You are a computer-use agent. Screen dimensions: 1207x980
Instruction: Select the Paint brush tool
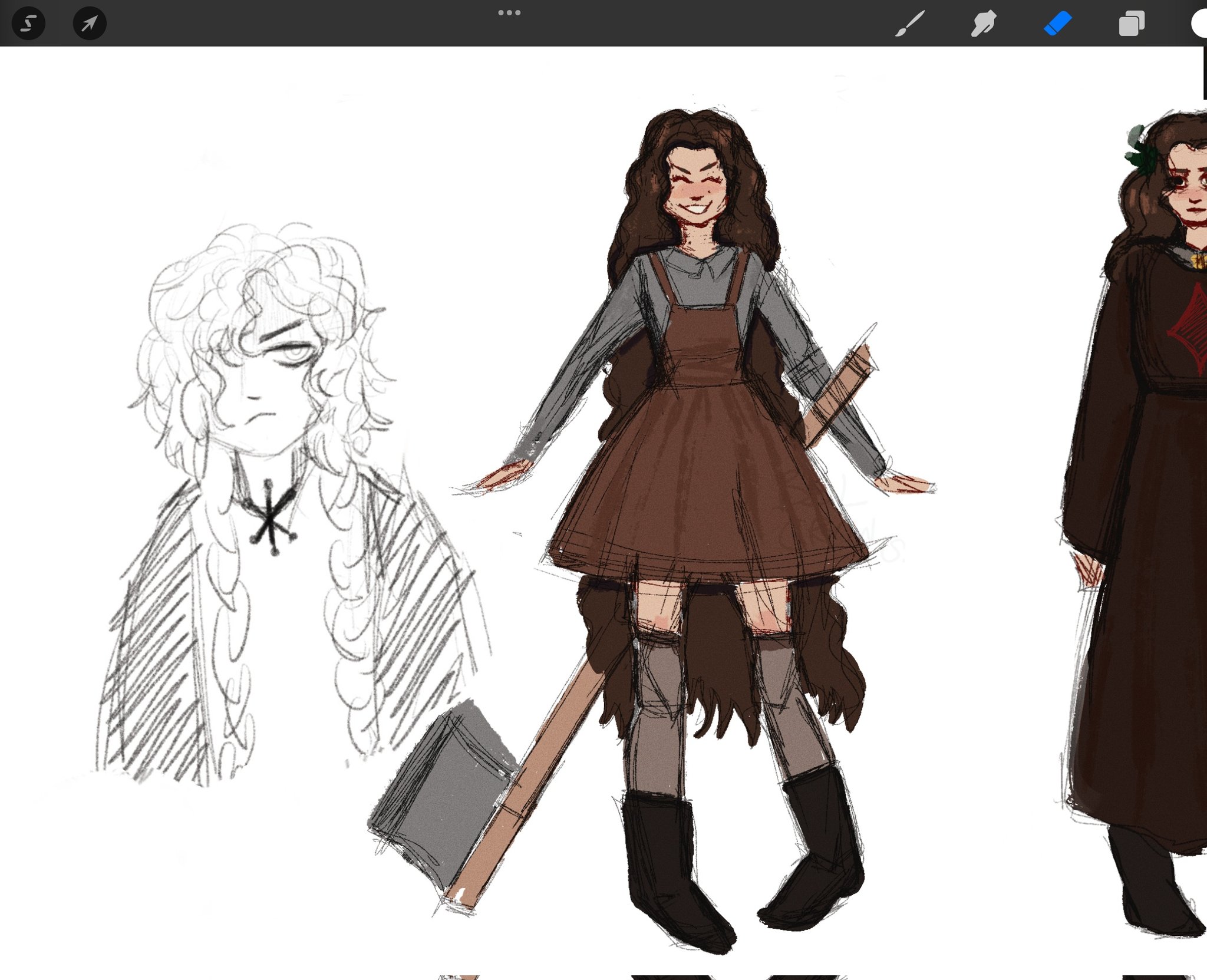click(910, 24)
